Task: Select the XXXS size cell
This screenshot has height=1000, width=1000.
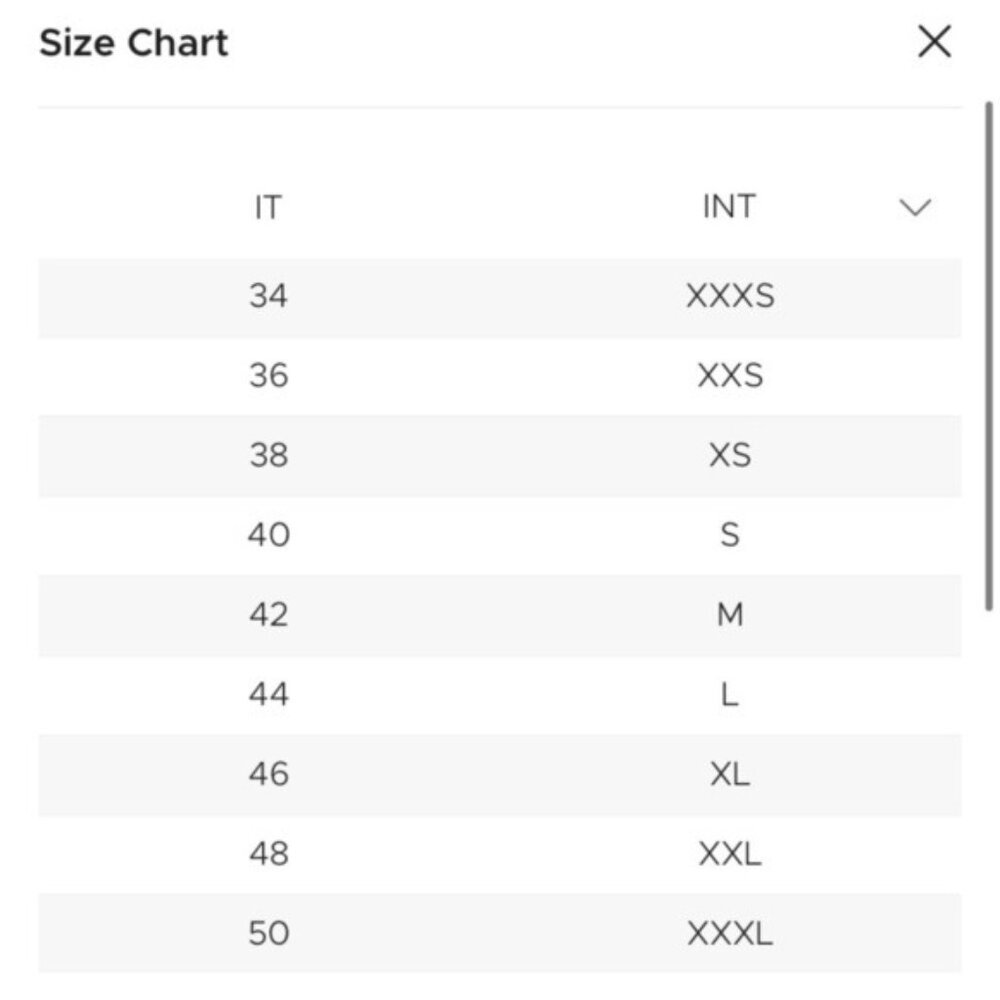Action: [730, 296]
